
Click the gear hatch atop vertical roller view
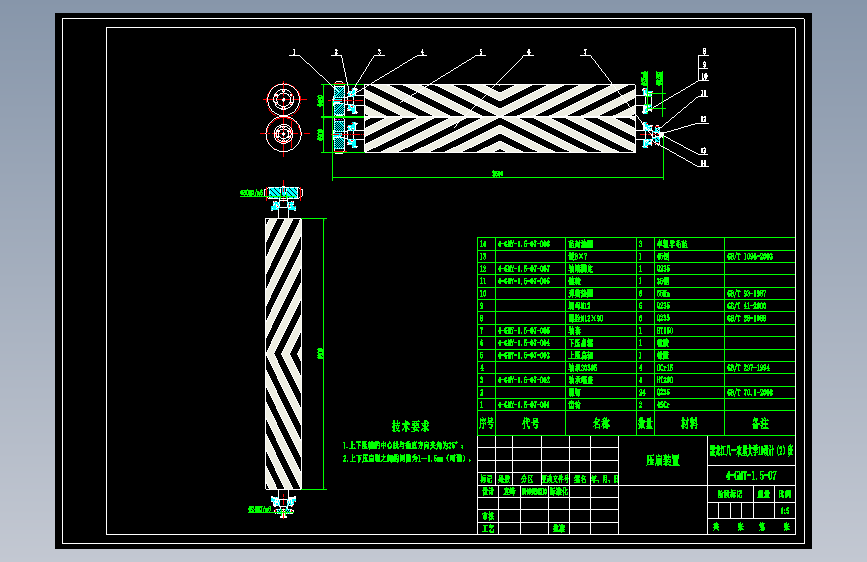point(284,192)
